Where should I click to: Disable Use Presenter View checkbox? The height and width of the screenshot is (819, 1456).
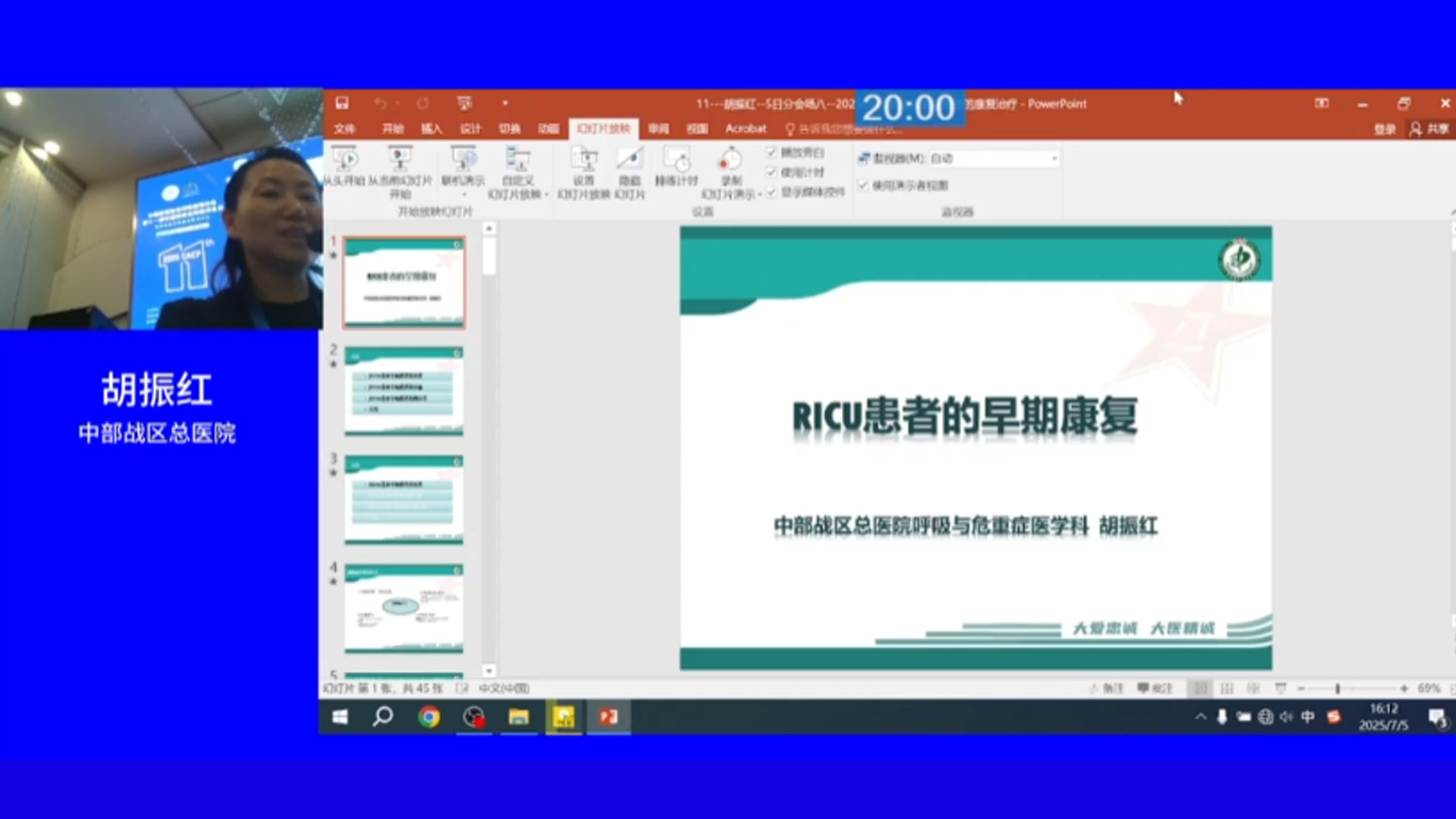click(x=863, y=185)
